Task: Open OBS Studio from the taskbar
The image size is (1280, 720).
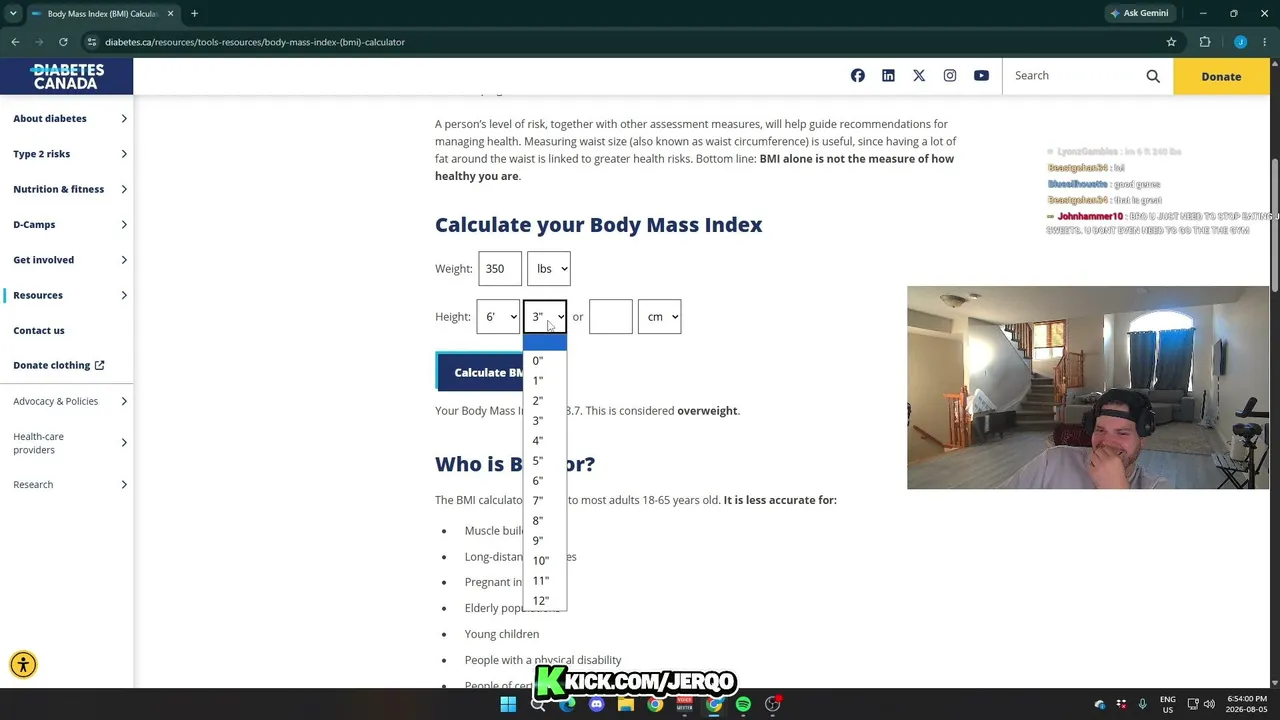Action: 773,704
